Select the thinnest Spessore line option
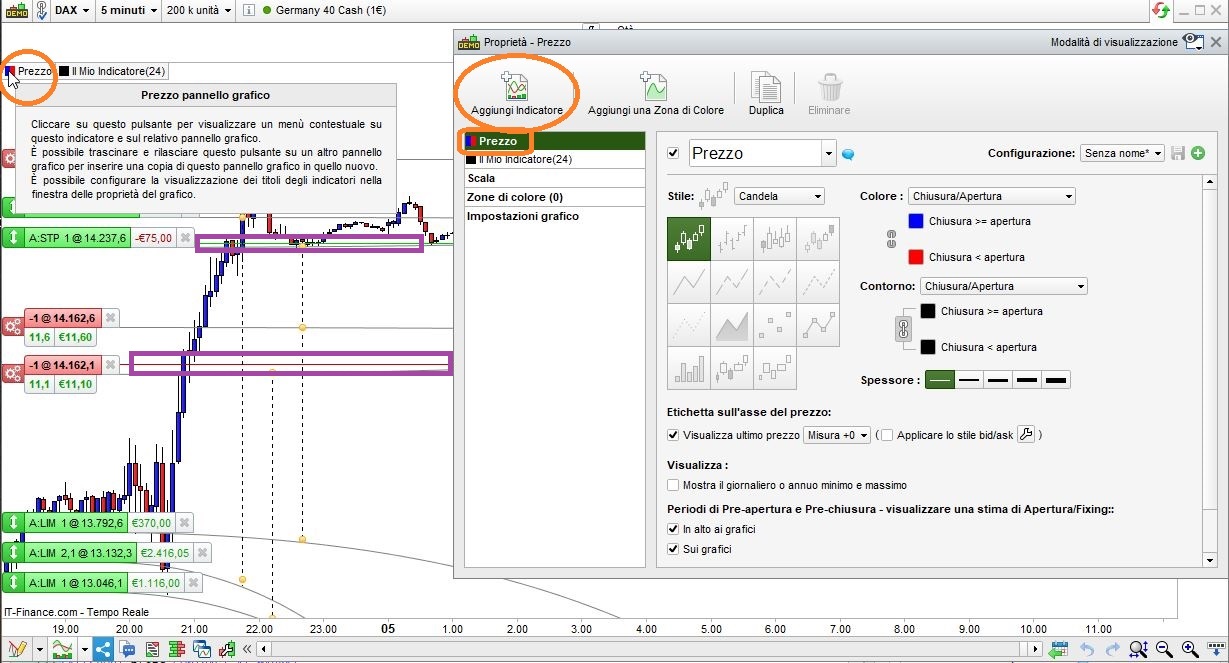The width and height of the screenshot is (1229, 663). tap(940, 380)
